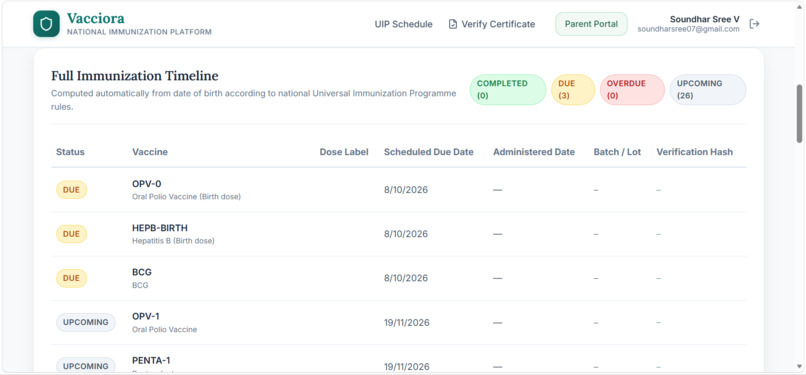Click the 19/11/2026 date in OPV-1 row
This screenshot has width=806, height=375.
(x=407, y=323)
